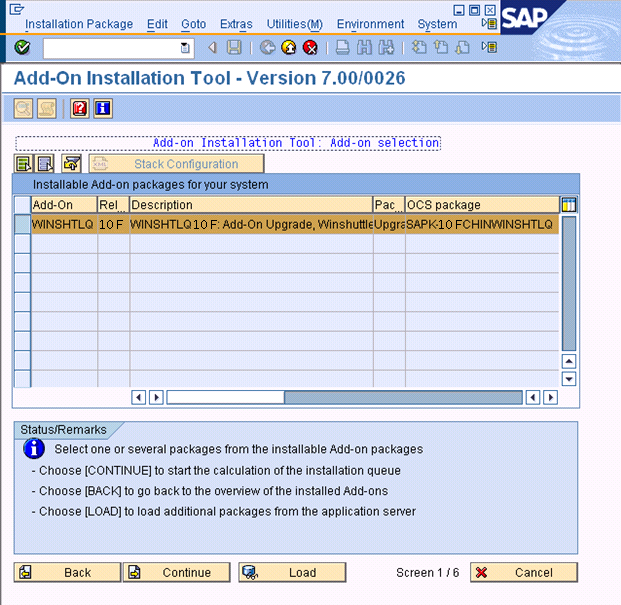Click the layout menu icon beside System menu
This screenshot has height=605, width=621.
click(x=490, y=23)
